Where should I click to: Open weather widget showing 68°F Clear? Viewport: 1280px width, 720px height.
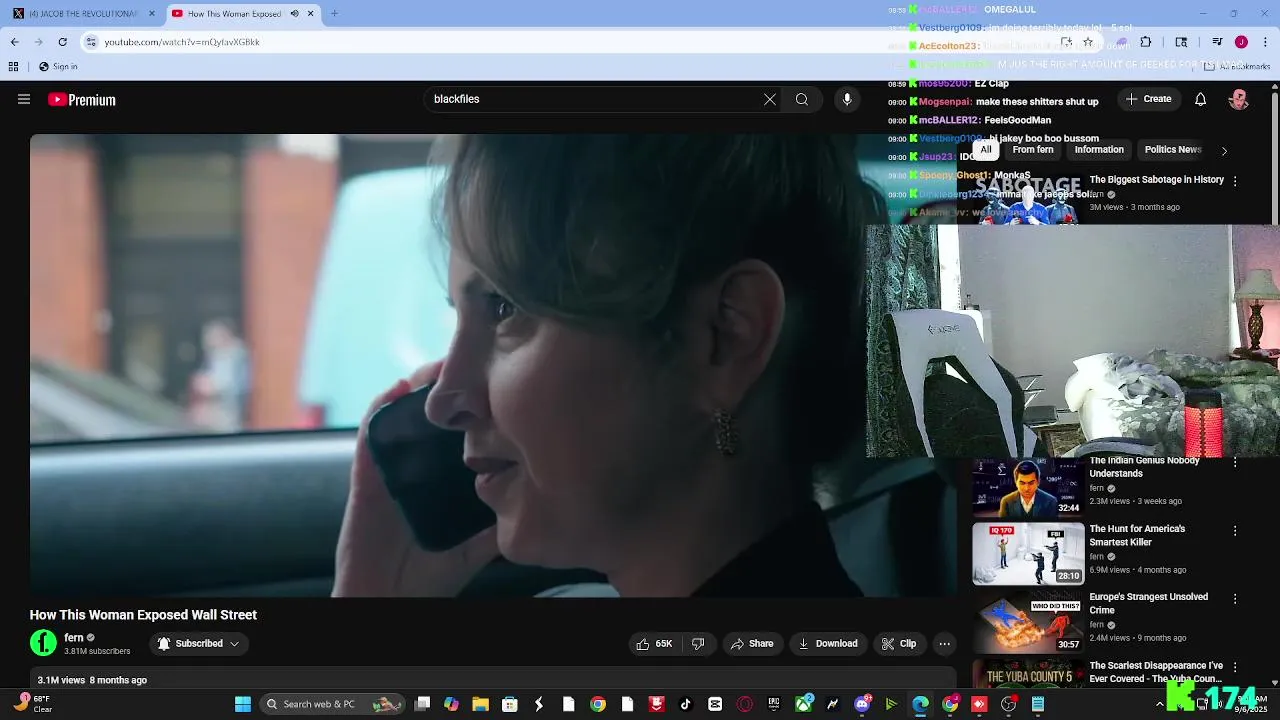(32, 704)
